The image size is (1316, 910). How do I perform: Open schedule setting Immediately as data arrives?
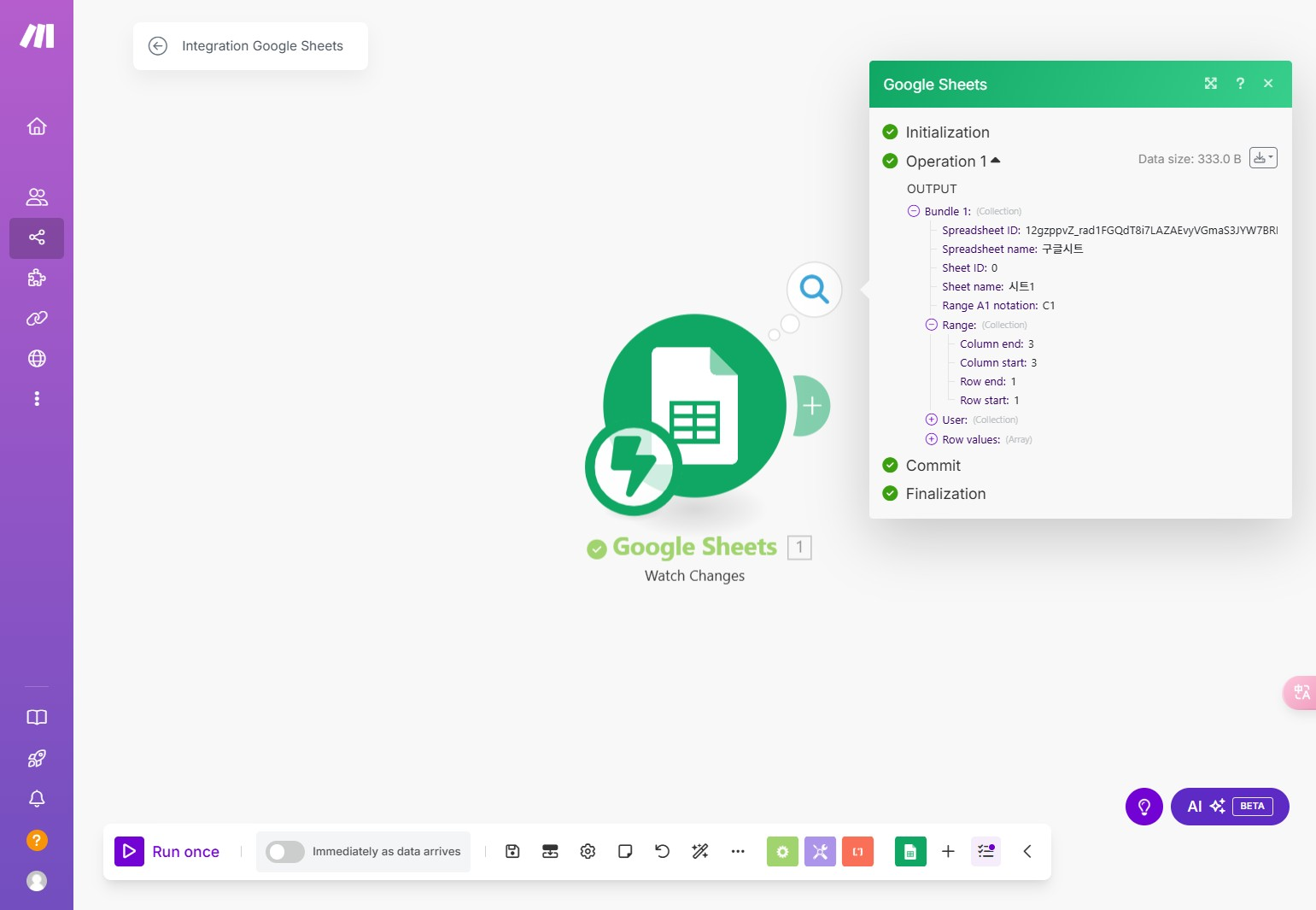pos(386,852)
